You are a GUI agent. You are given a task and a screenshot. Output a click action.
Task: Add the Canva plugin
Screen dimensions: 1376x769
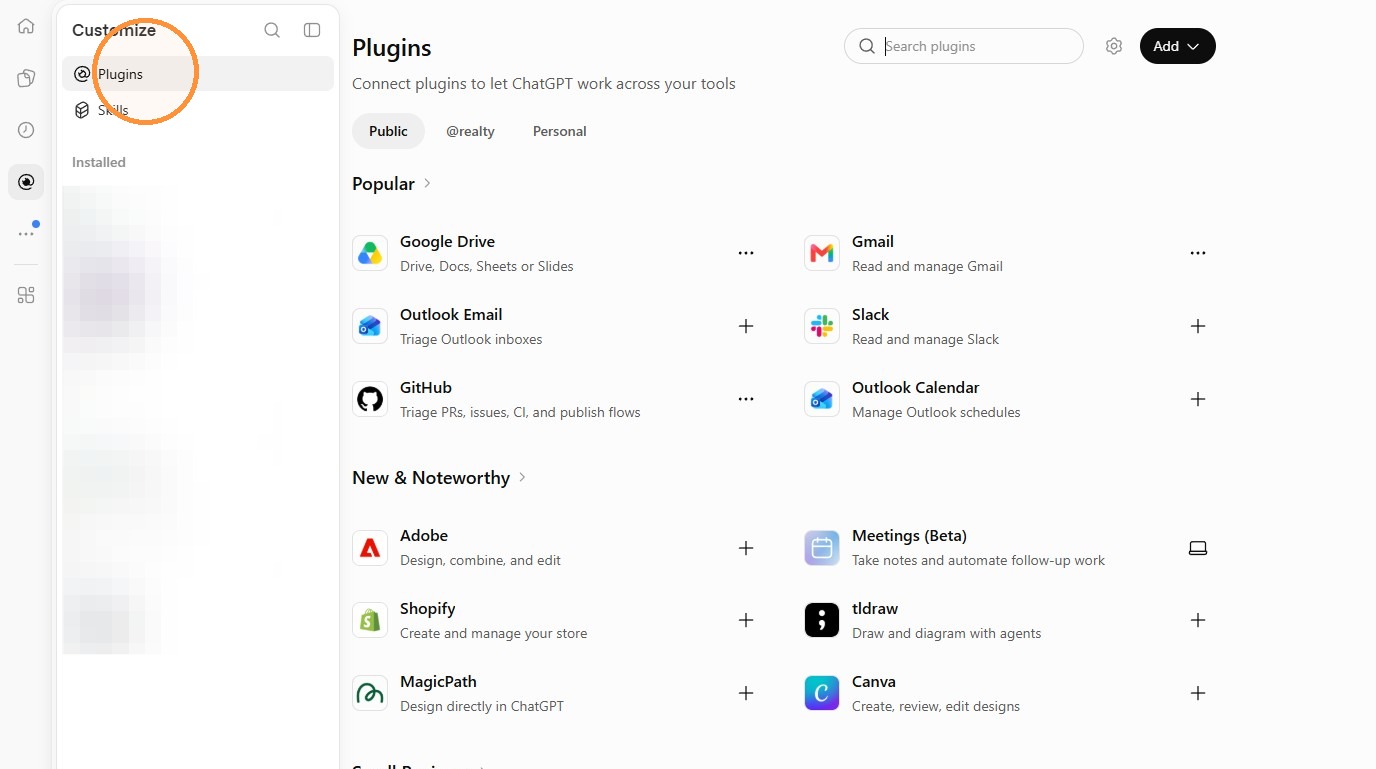(x=1198, y=693)
